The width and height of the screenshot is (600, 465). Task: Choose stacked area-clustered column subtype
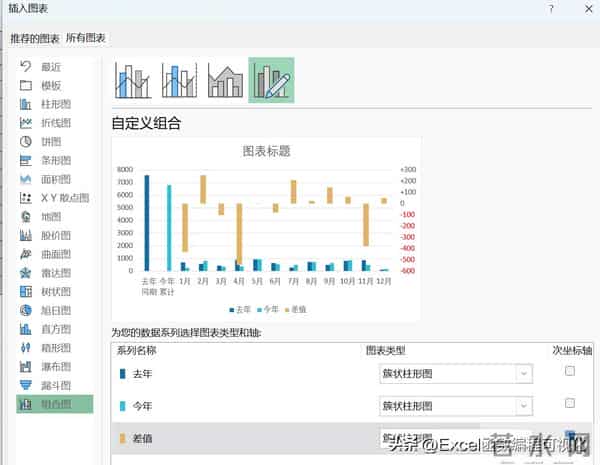point(225,80)
